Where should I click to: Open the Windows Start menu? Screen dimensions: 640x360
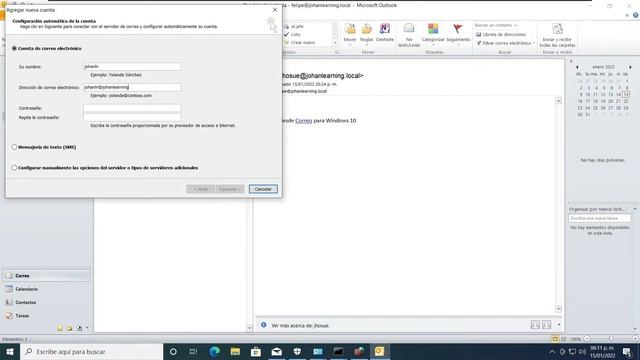10,351
